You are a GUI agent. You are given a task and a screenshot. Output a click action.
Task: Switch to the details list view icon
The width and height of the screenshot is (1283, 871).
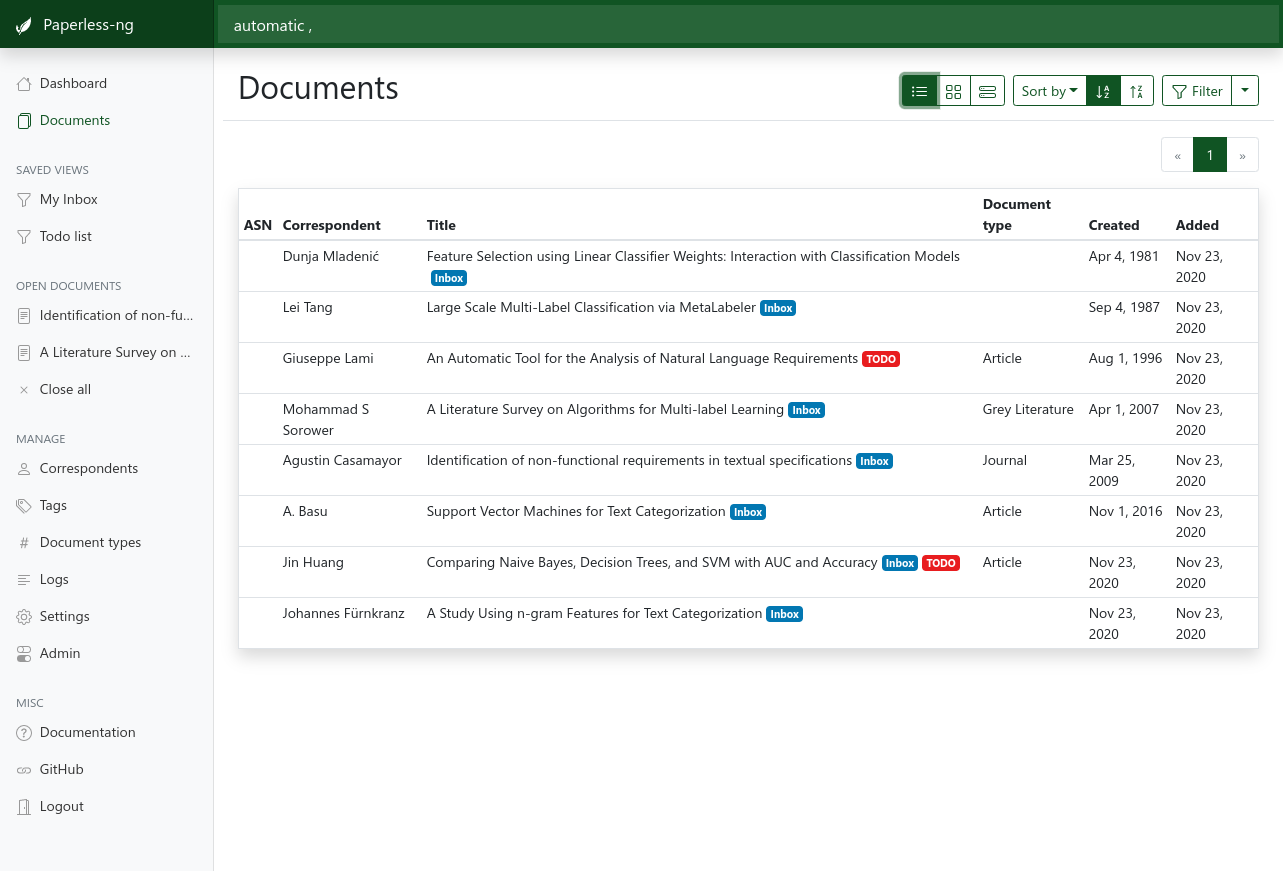(919, 91)
